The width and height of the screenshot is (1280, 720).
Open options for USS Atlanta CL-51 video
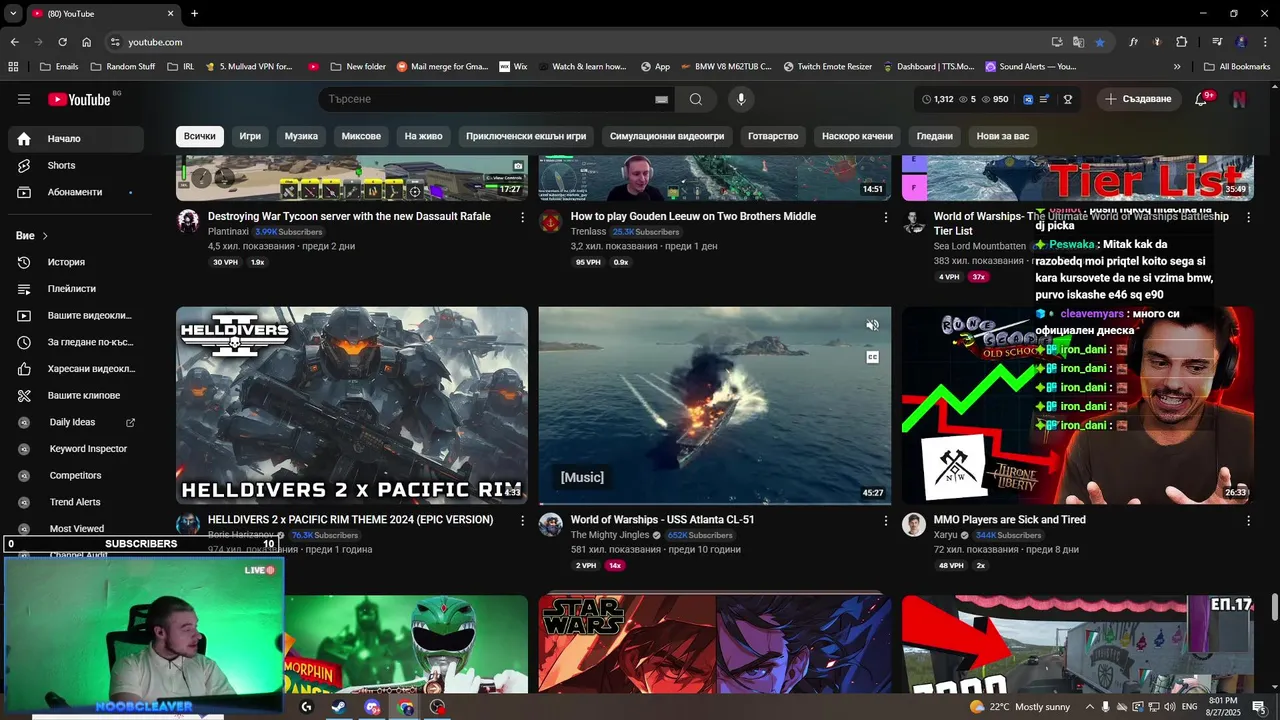tap(885, 521)
